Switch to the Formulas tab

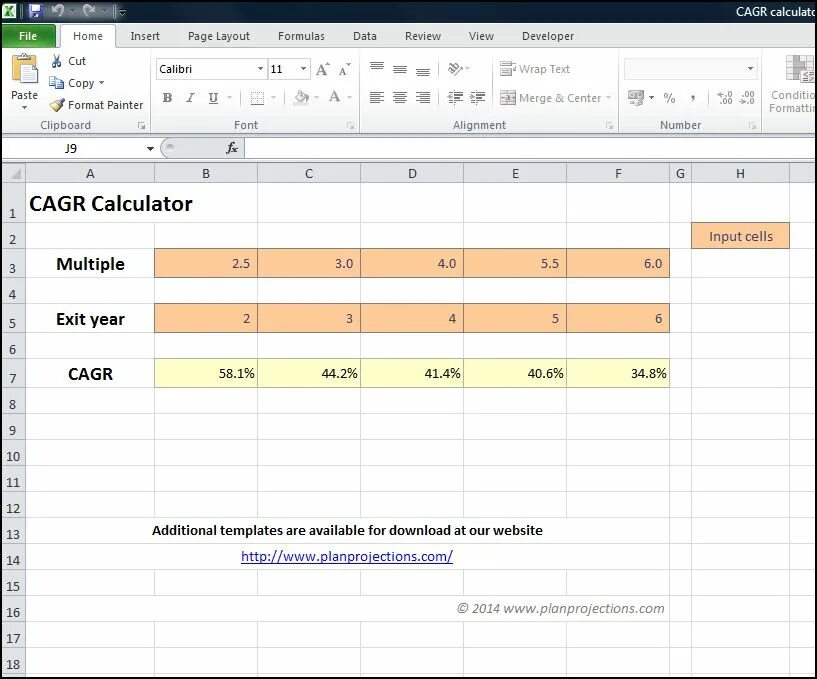(301, 36)
